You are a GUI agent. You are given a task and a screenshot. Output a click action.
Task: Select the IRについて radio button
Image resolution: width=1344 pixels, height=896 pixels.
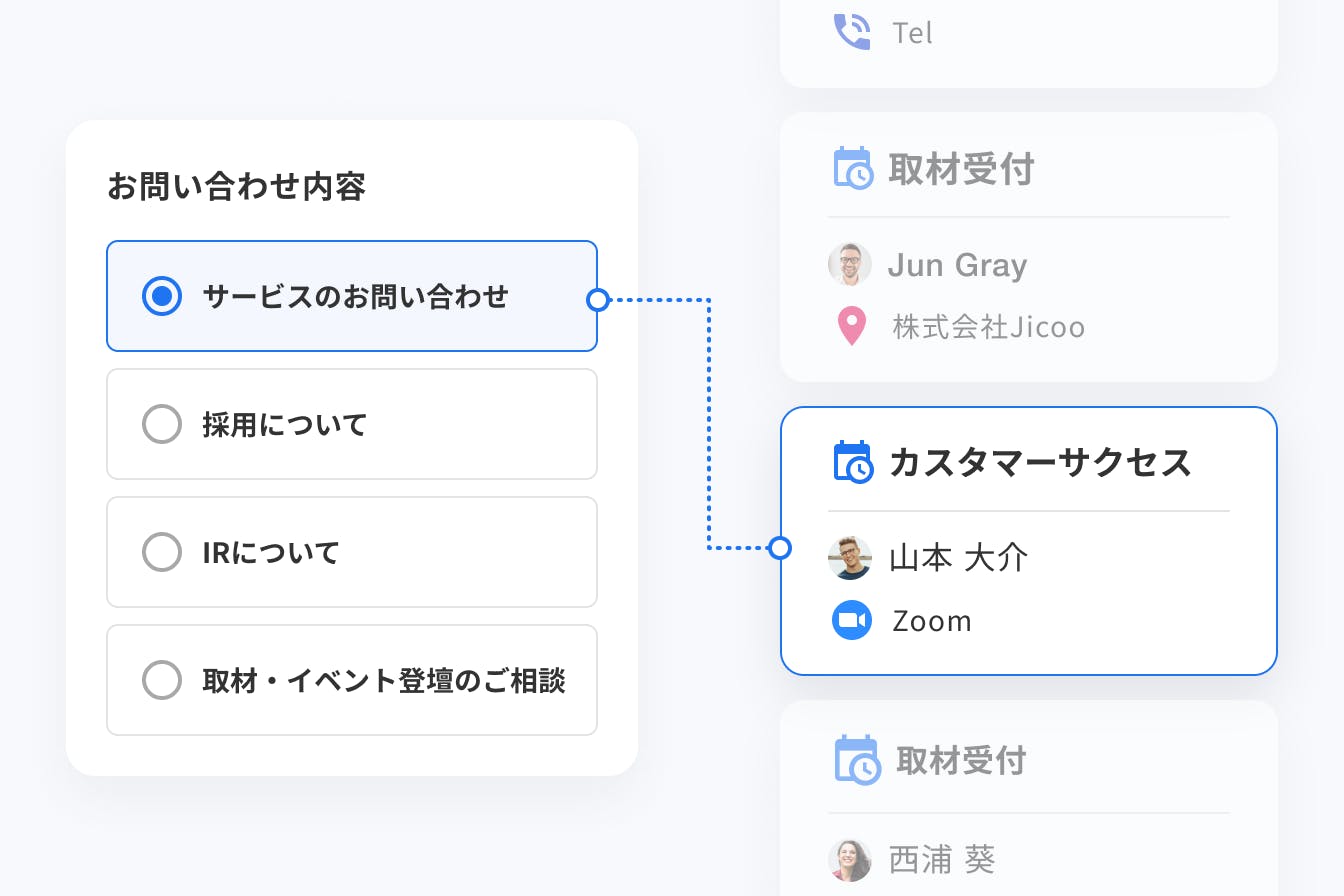pyautogui.click(x=162, y=552)
